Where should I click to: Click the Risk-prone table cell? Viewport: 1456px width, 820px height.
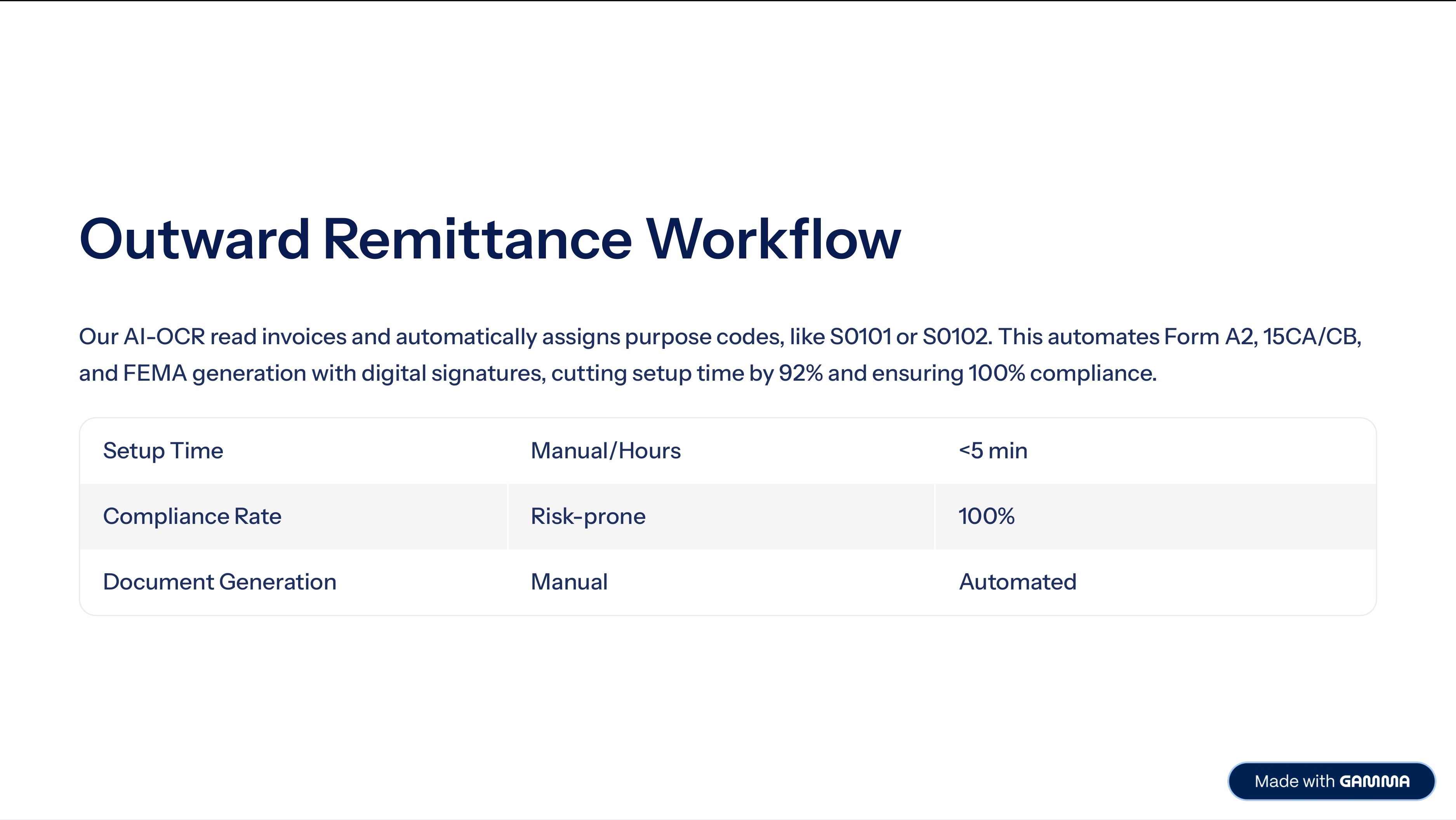click(588, 516)
